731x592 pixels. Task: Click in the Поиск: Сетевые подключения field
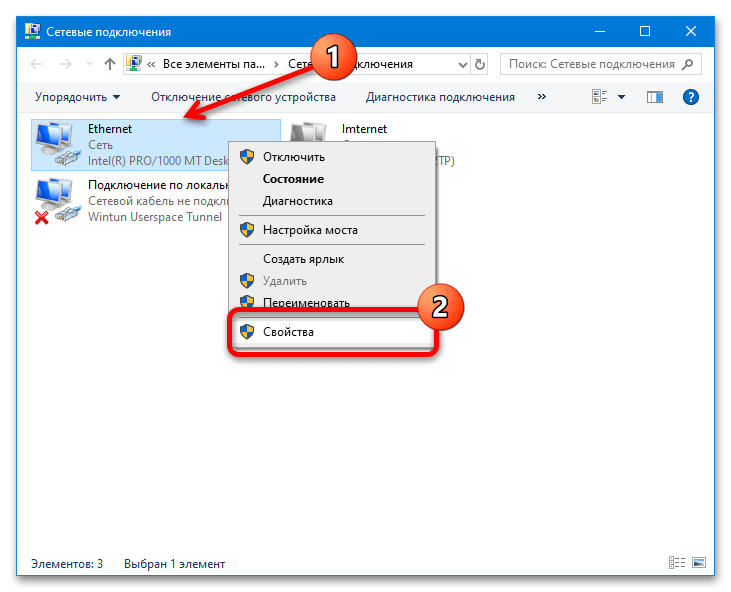coord(592,64)
